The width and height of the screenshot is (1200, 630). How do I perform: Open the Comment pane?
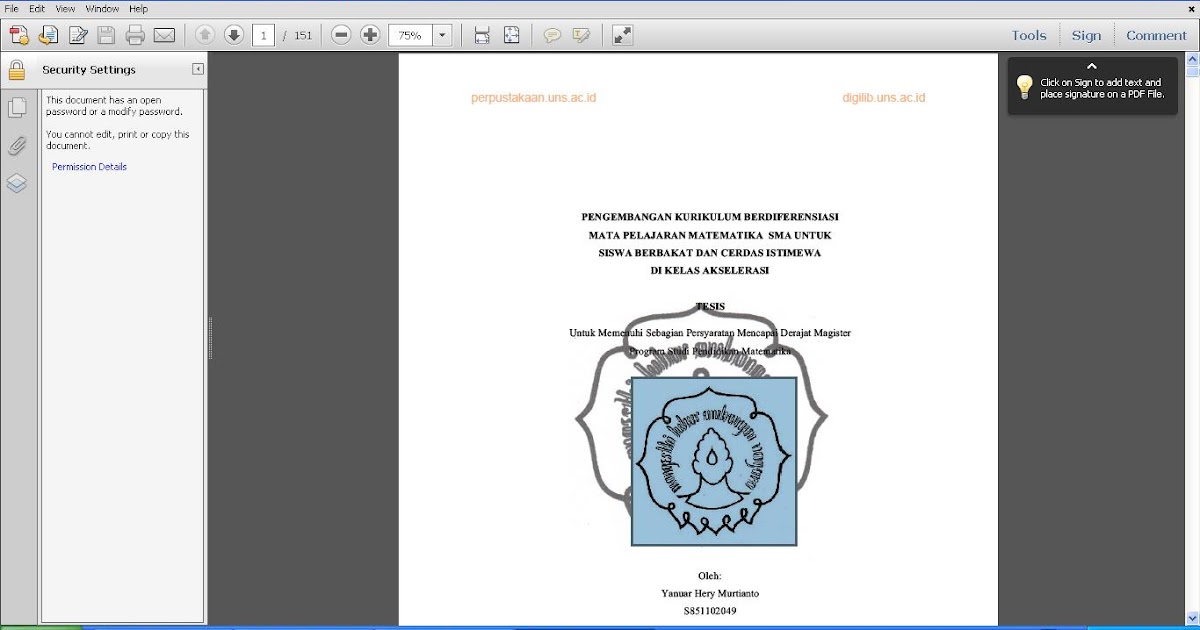(1156, 35)
